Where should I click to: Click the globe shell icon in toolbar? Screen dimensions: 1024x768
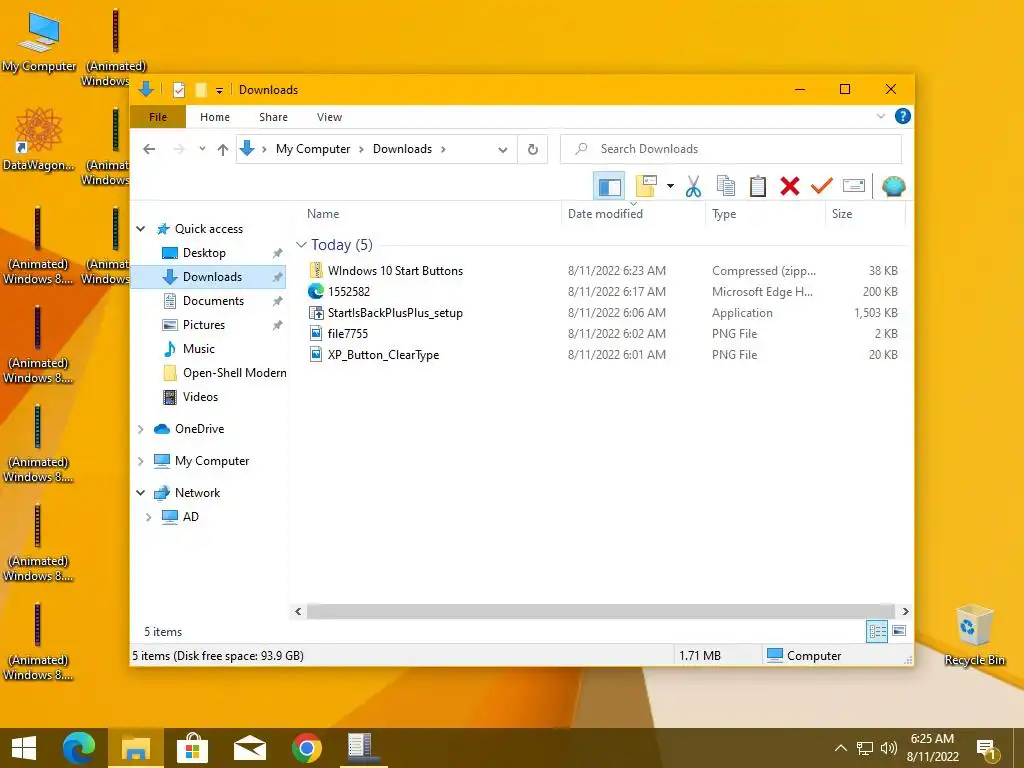click(893, 187)
